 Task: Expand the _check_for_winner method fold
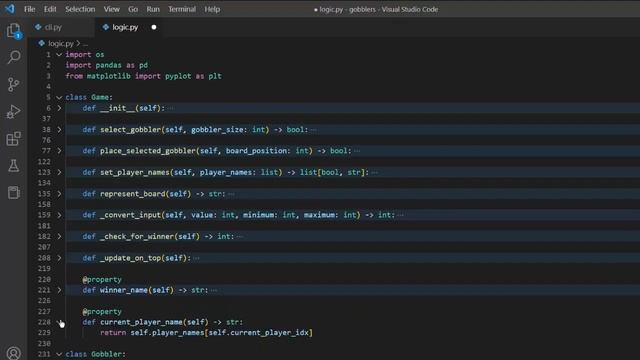pos(59,236)
